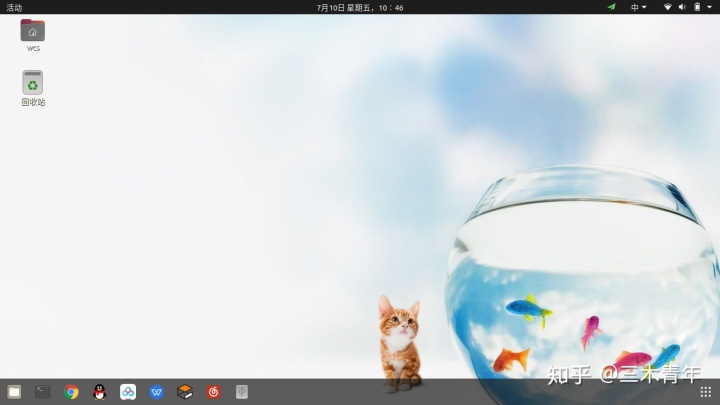
Task: Click the battery status icon
Action: point(697,7)
